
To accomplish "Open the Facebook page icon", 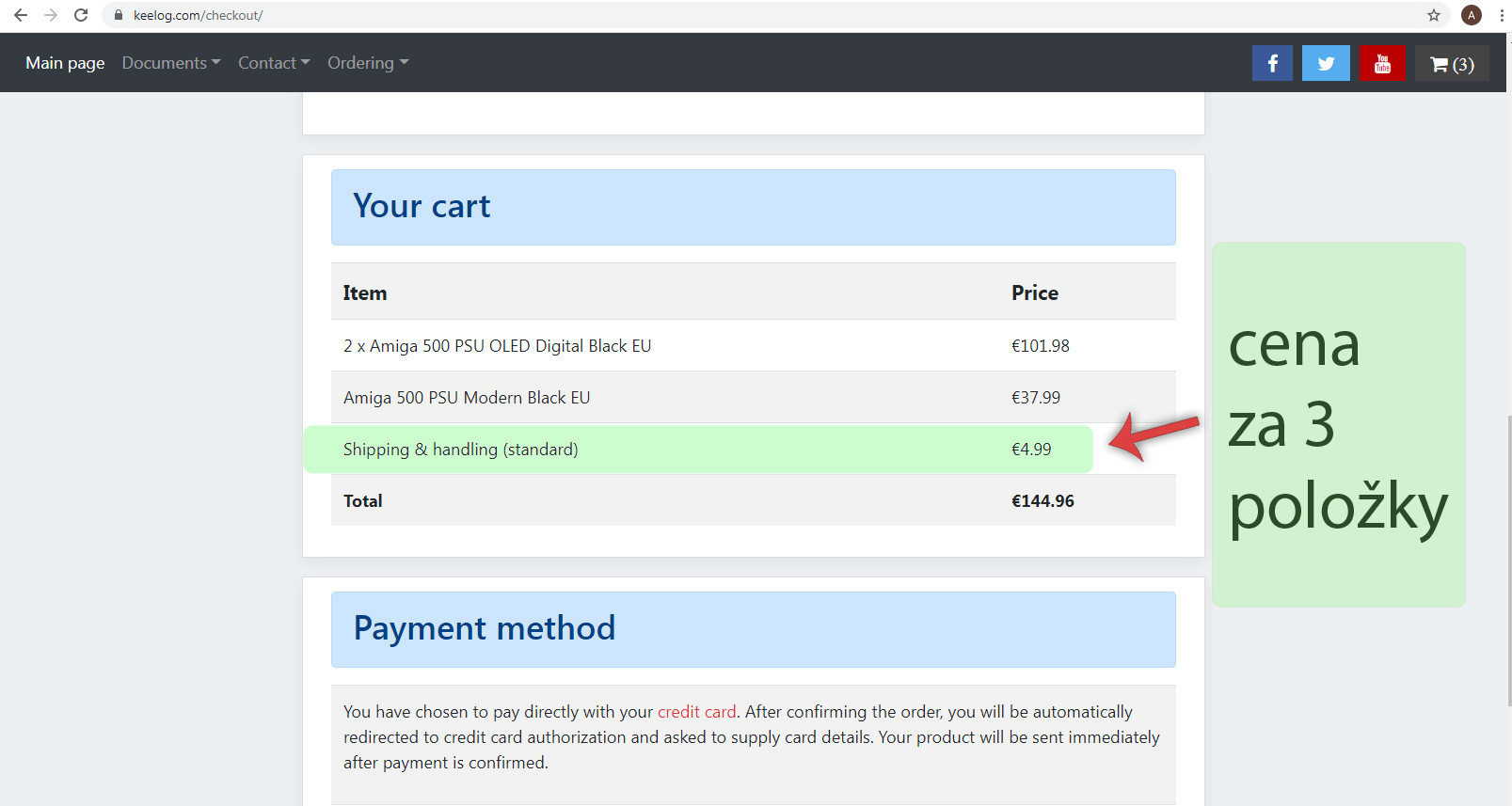I will [1272, 63].
